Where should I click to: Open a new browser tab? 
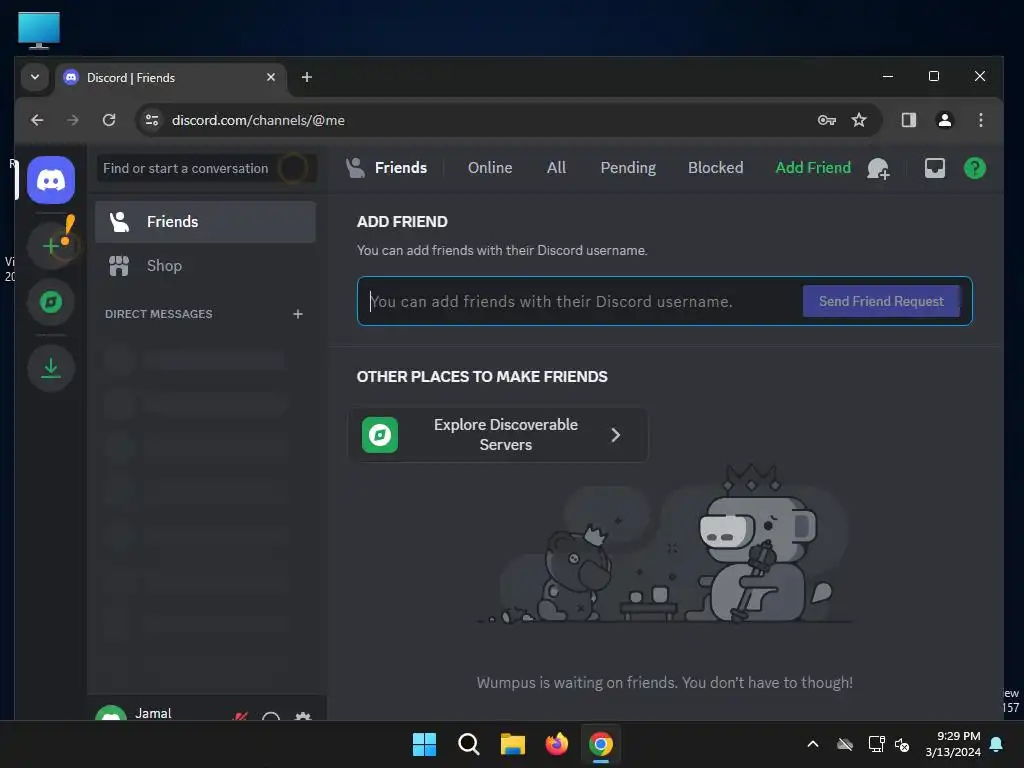coord(306,78)
